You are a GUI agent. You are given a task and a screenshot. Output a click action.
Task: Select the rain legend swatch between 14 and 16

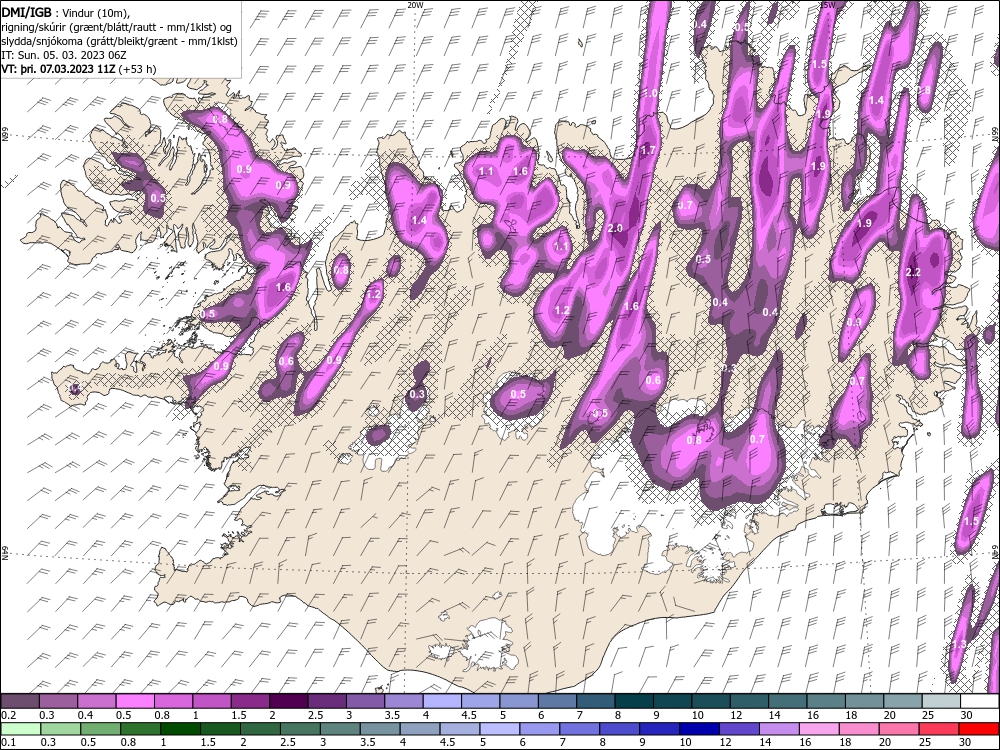coord(779,729)
